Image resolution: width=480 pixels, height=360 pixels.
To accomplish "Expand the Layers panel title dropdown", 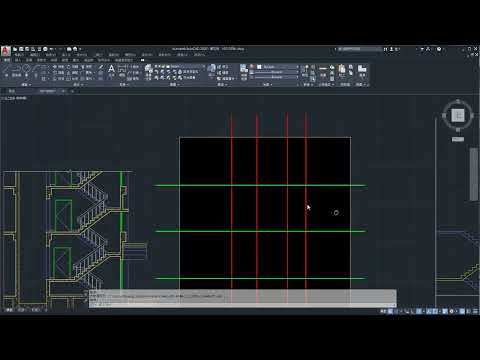I will [x=174, y=85].
